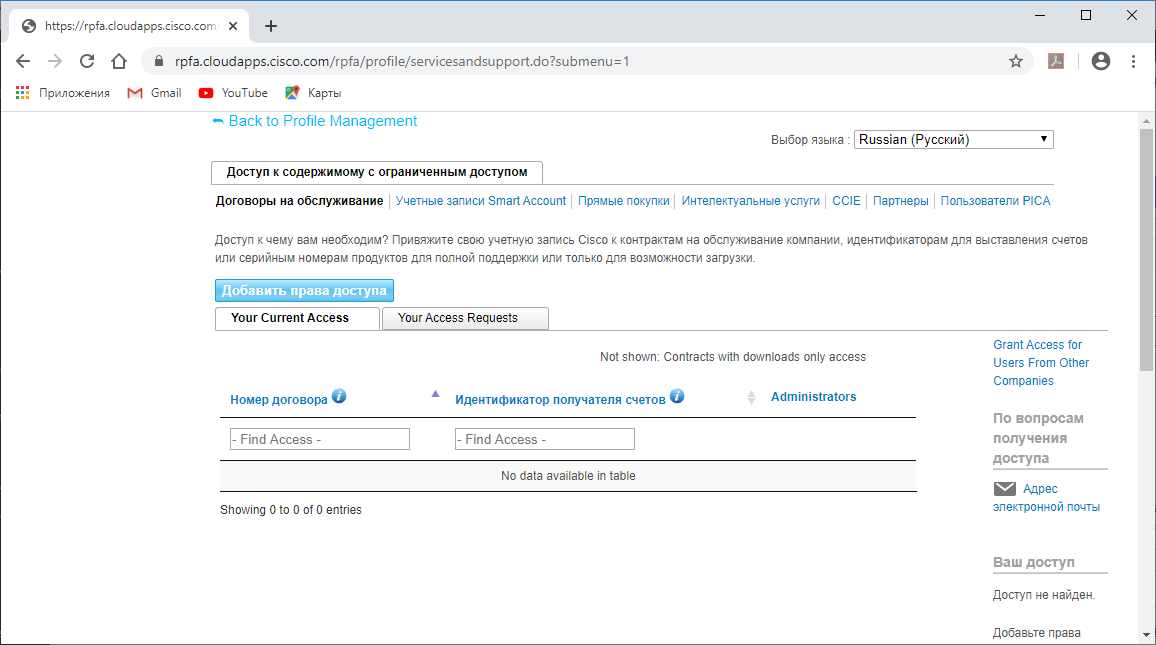The width and height of the screenshot is (1156, 645).
Task: Open Пользователи PICA section
Action: 995,201
